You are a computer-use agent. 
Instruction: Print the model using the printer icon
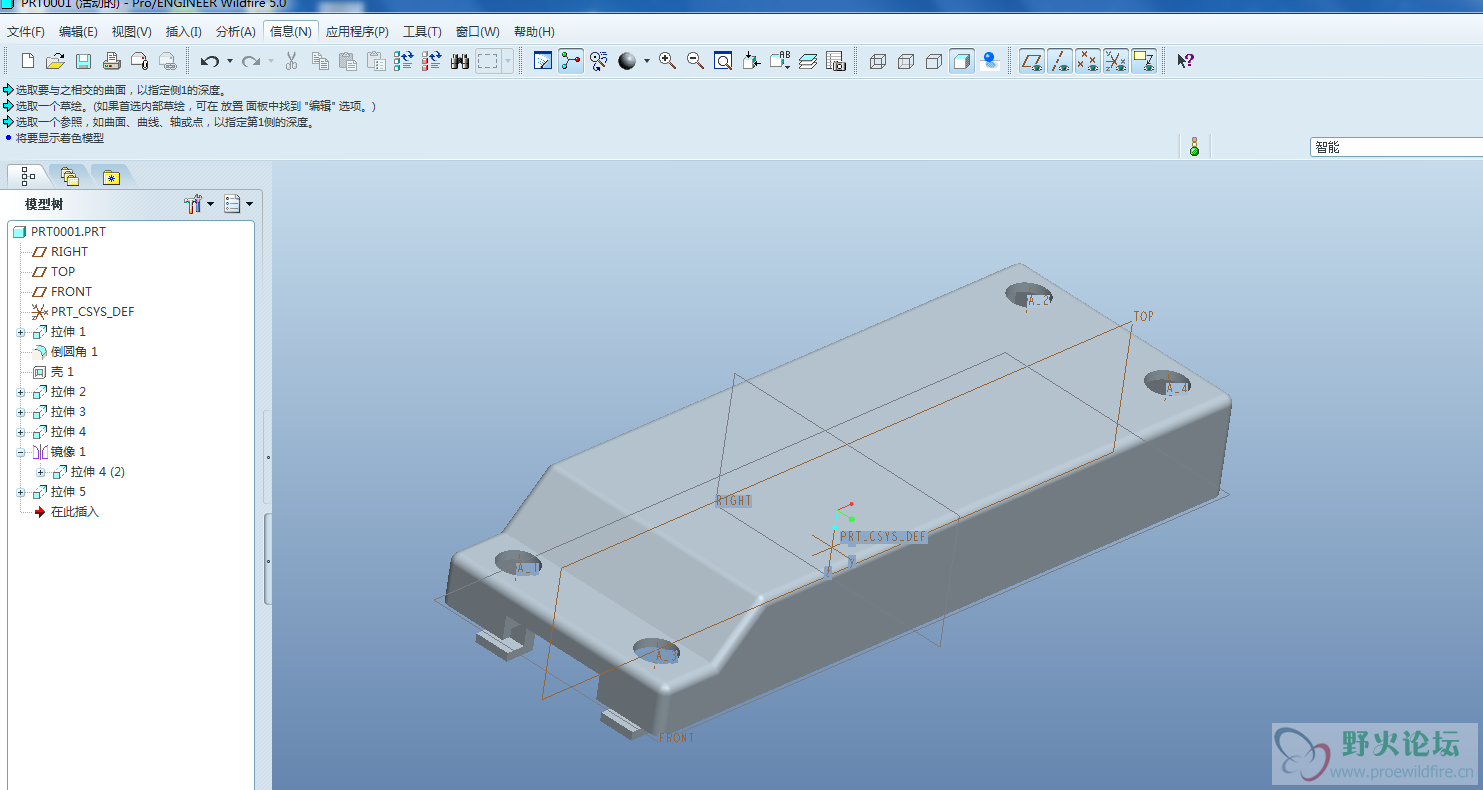(x=112, y=61)
